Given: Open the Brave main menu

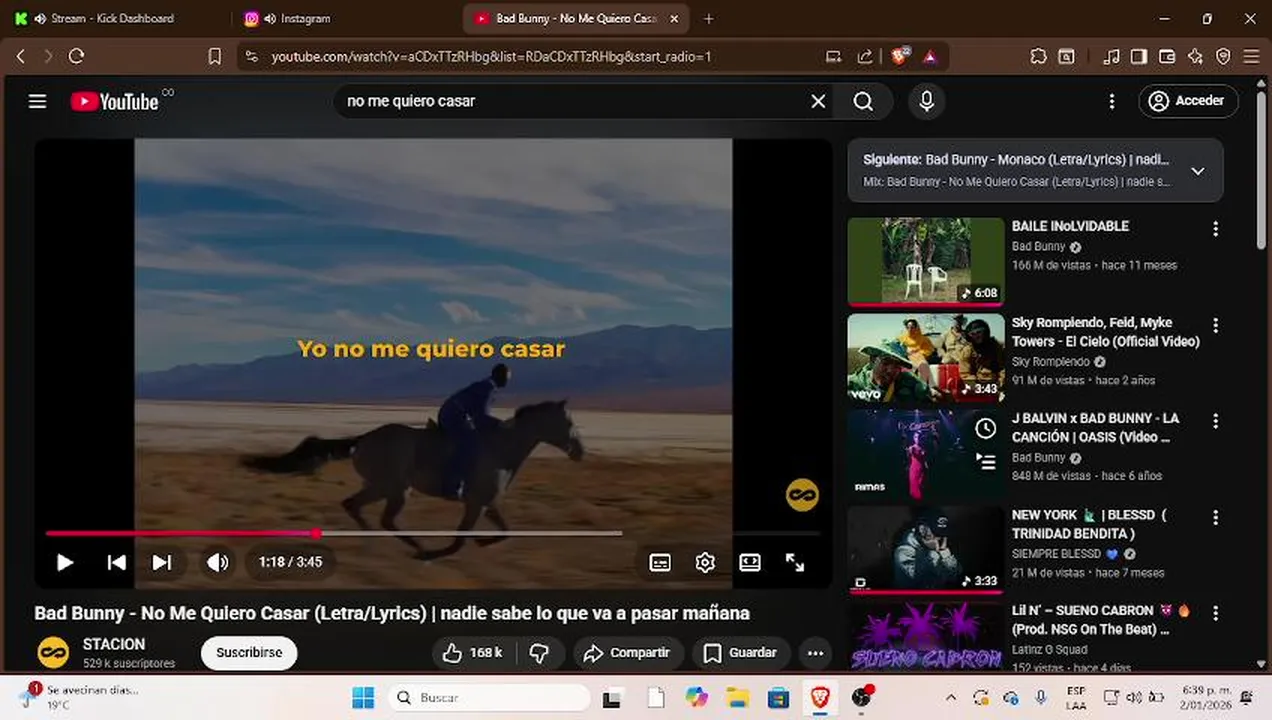Looking at the screenshot, I should tap(1251, 57).
